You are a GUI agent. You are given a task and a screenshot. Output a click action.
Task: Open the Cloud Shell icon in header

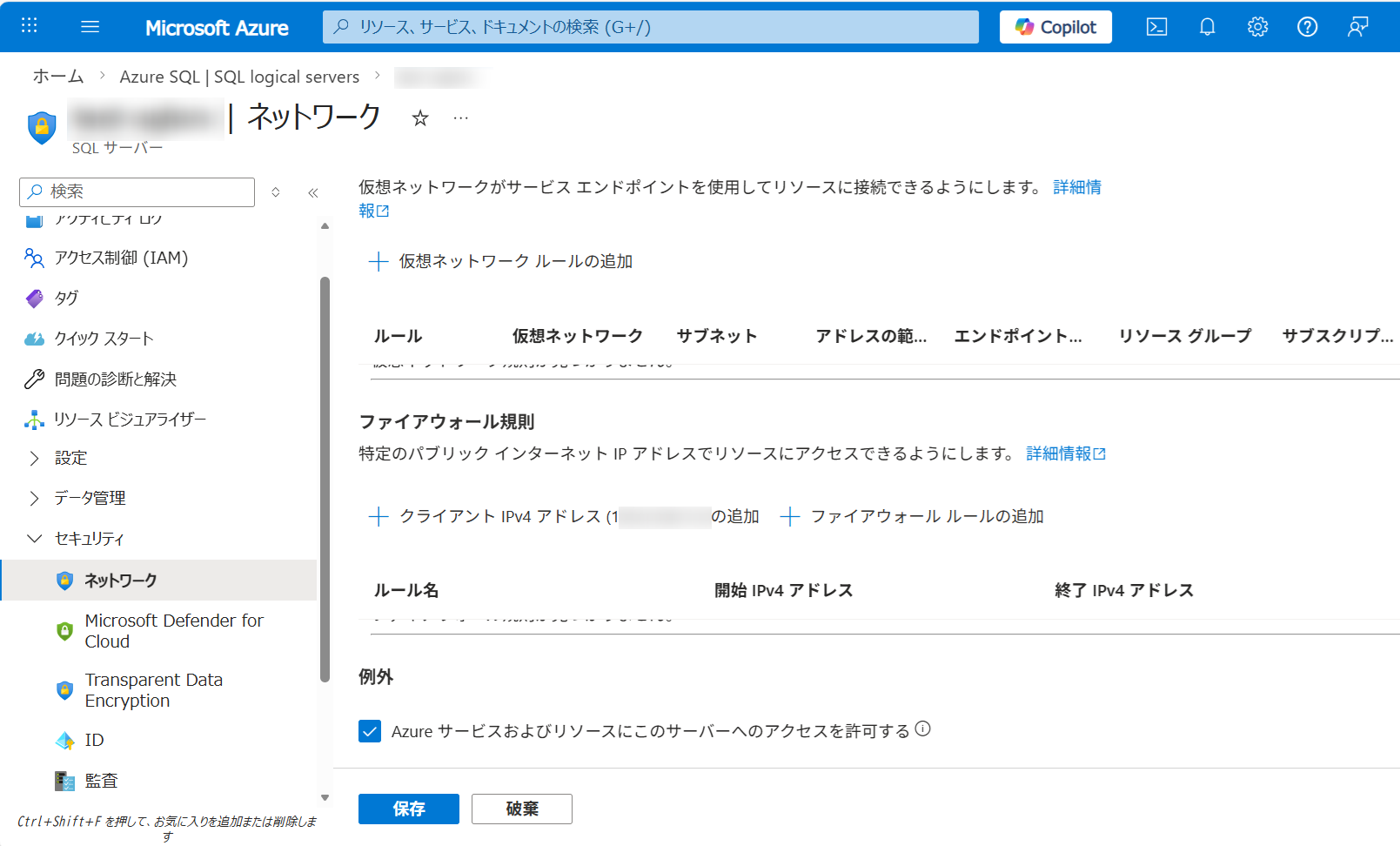click(1156, 27)
